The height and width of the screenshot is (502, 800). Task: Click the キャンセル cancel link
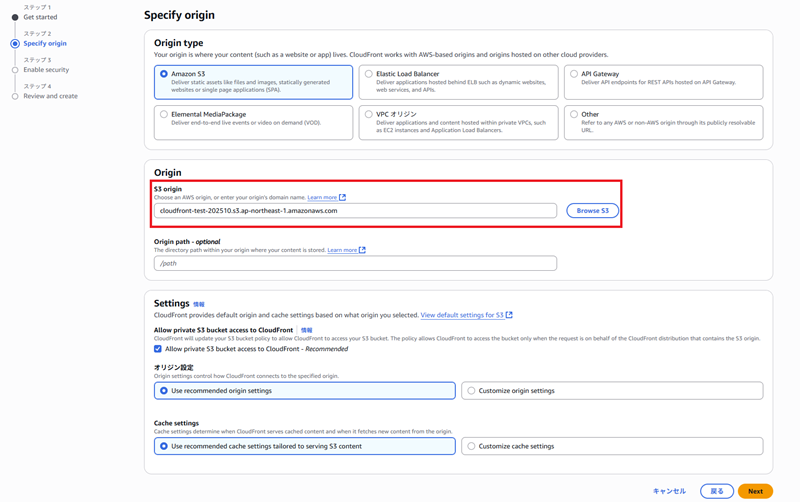pyautogui.click(x=669, y=491)
